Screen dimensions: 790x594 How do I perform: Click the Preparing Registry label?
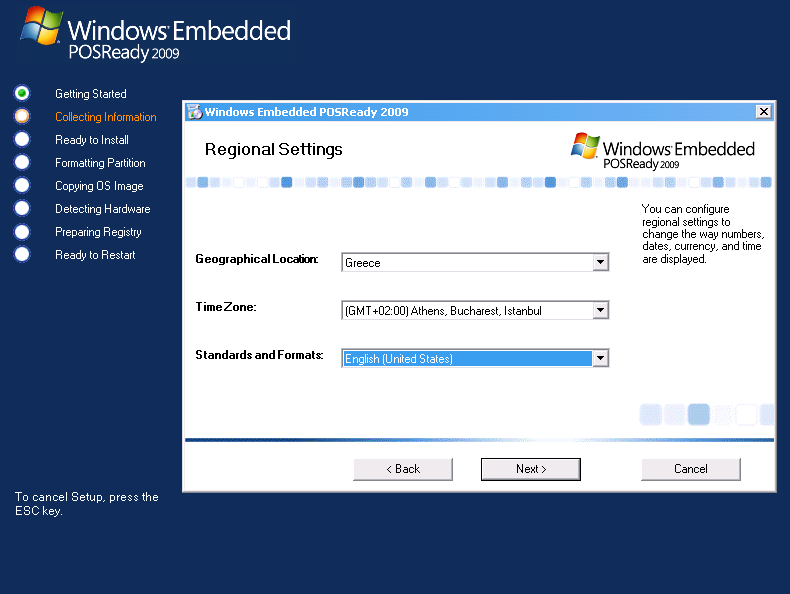[x=98, y=232]
